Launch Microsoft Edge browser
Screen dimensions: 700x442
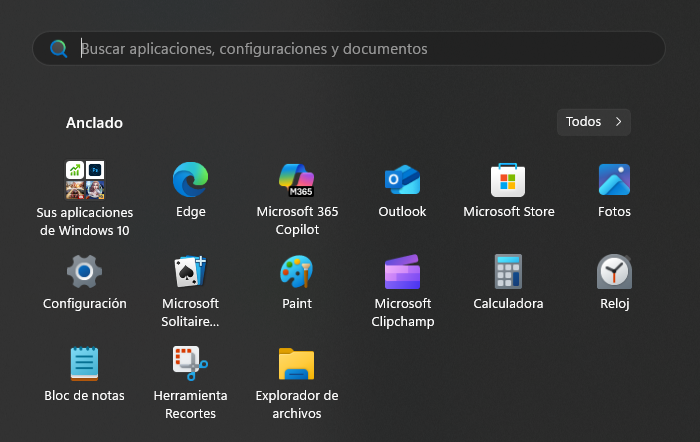pyautogui.click(x=191, y=180)
